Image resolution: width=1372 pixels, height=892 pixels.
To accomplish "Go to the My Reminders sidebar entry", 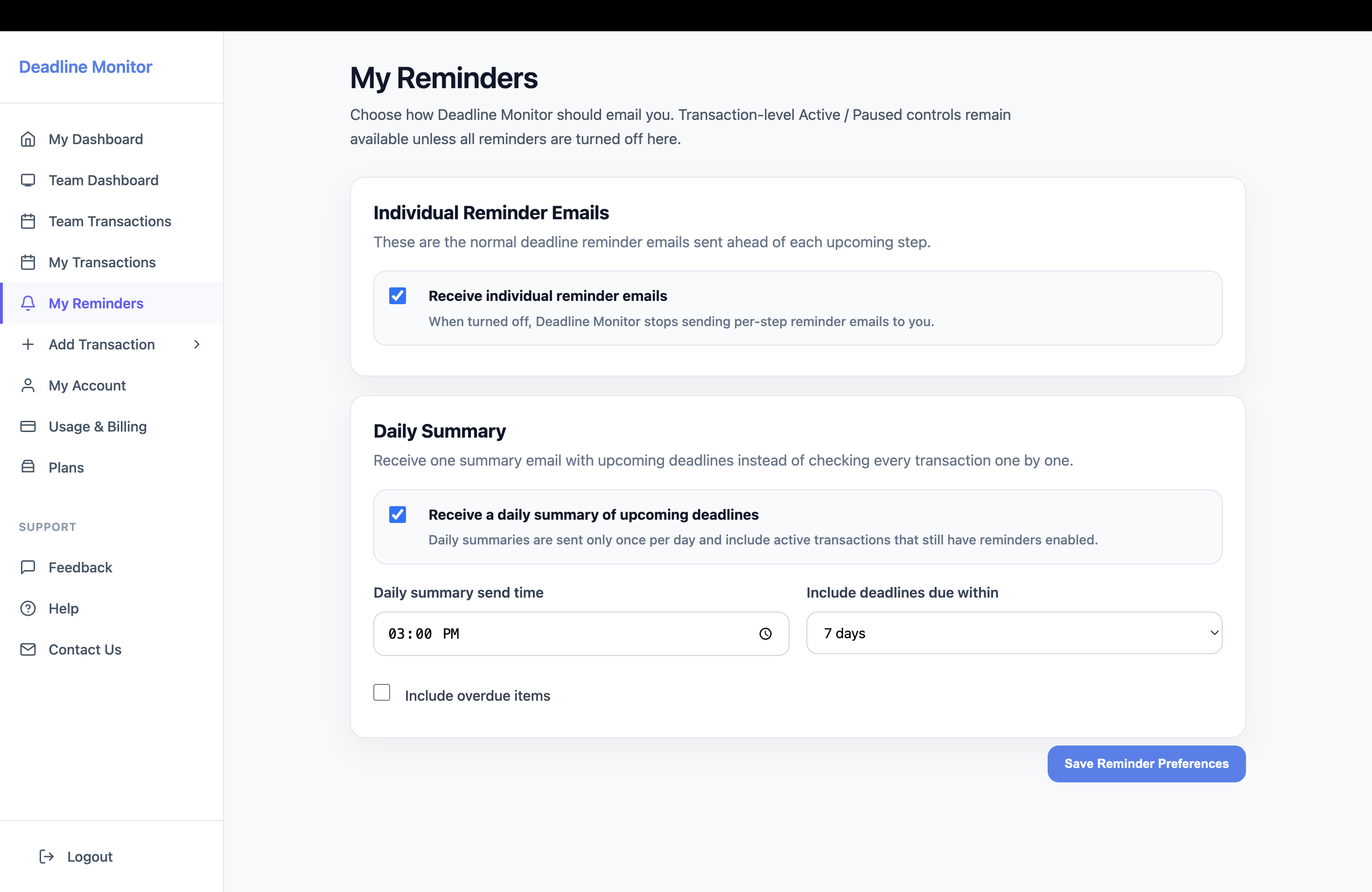I will tap(96, 302).
